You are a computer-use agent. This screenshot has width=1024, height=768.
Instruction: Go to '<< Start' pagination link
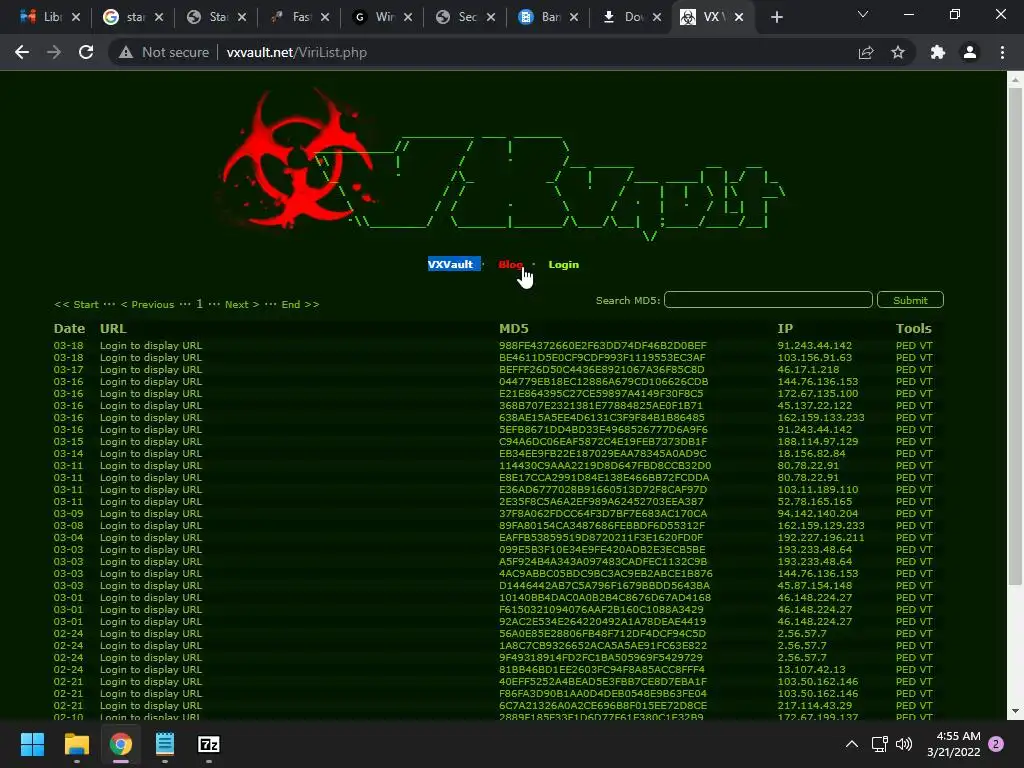[76, 304]
